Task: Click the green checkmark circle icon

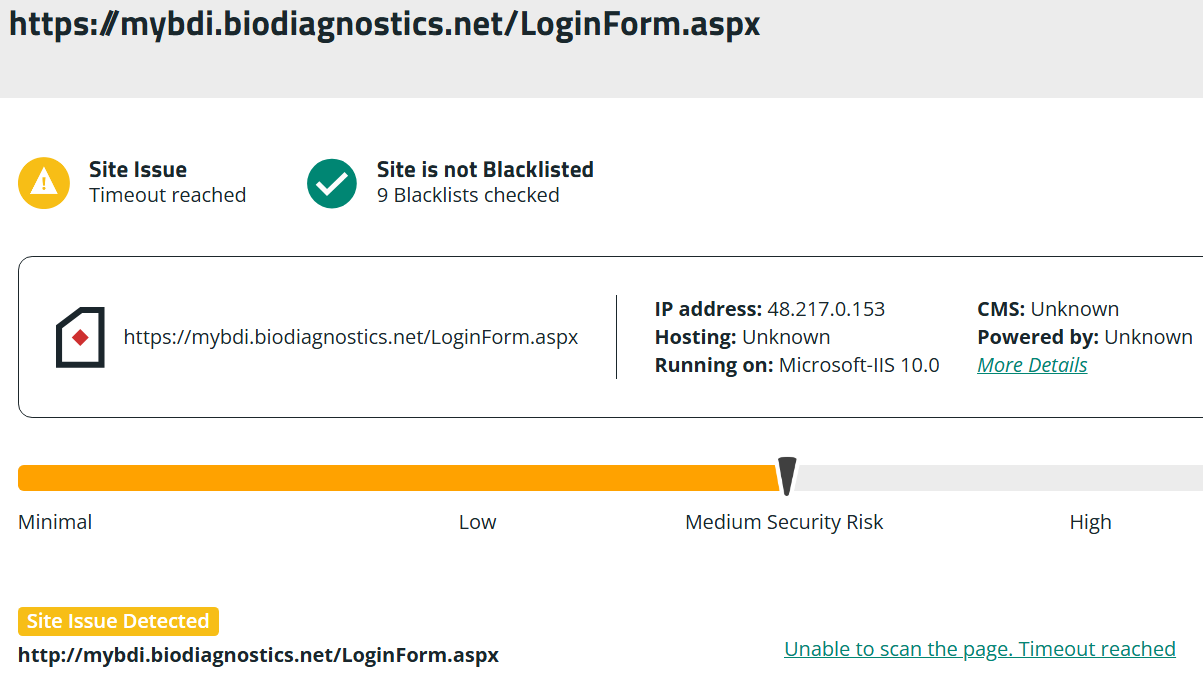Action: click(x=332, y=183)
